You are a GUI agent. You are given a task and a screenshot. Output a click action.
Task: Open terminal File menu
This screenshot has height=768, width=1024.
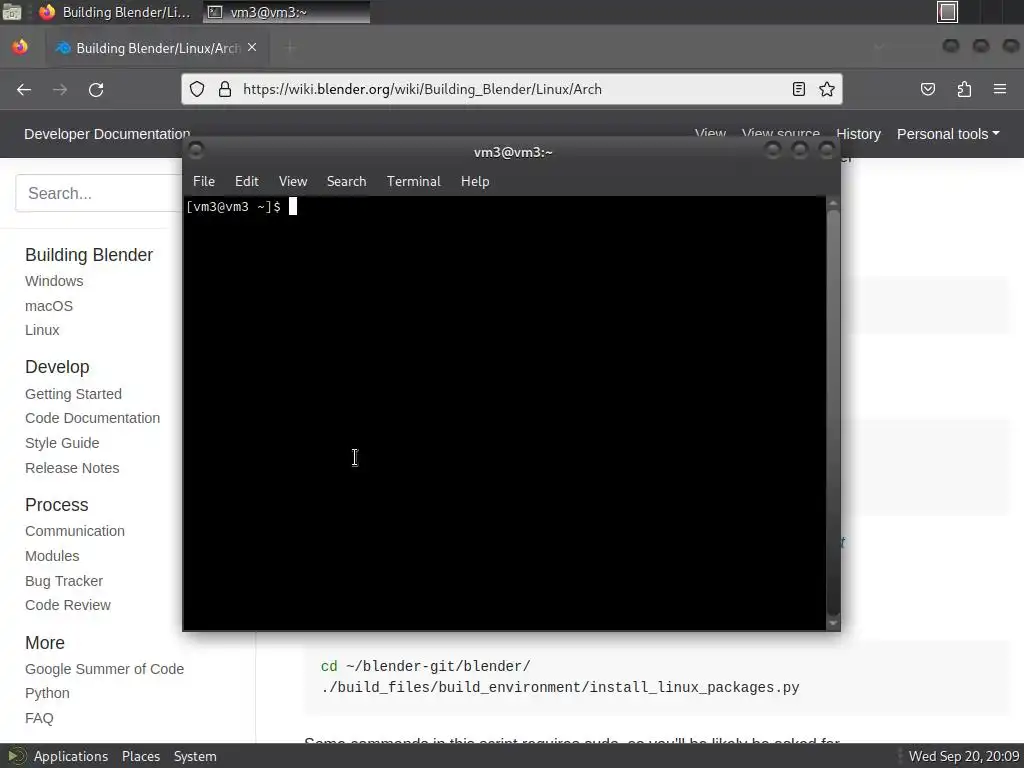click(x=204, y=181)
